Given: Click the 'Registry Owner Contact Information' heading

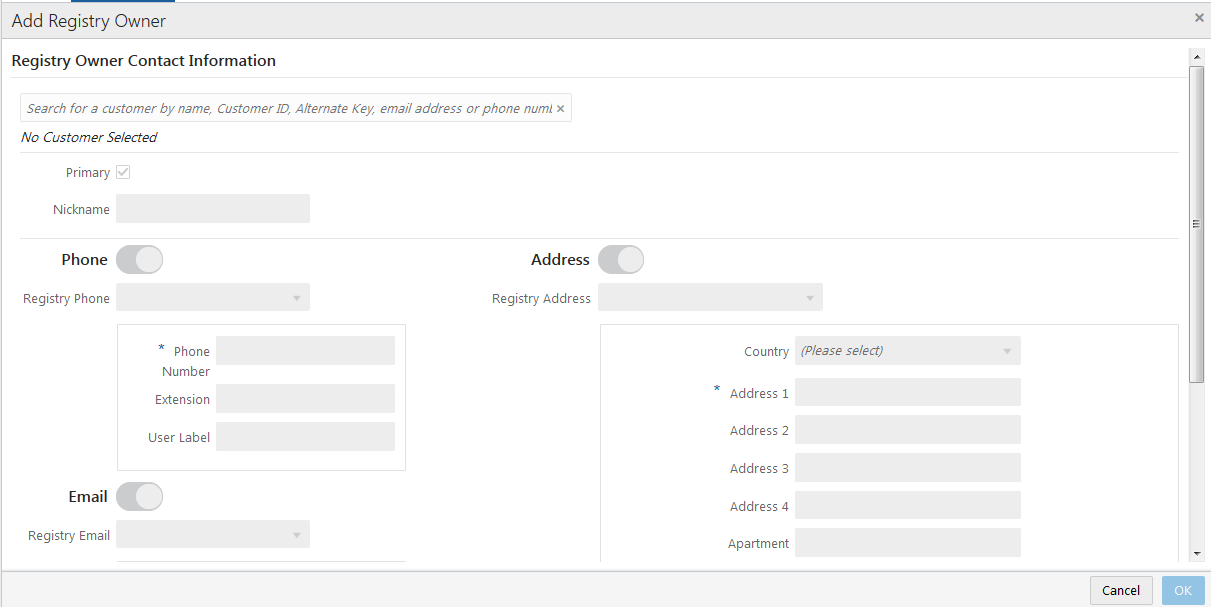Looking at the screenshot, I should pyautogui.click(x=143, y=61).
